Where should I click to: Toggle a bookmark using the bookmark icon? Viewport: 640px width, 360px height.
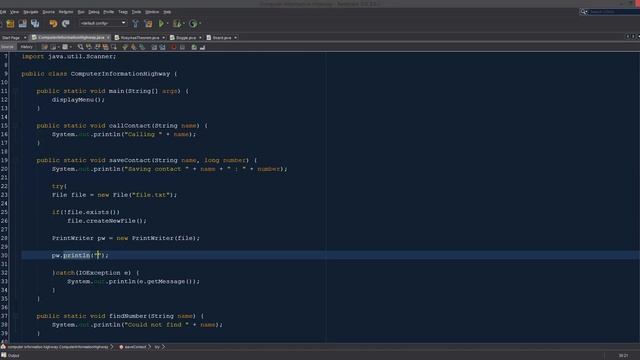coord(142,47)
